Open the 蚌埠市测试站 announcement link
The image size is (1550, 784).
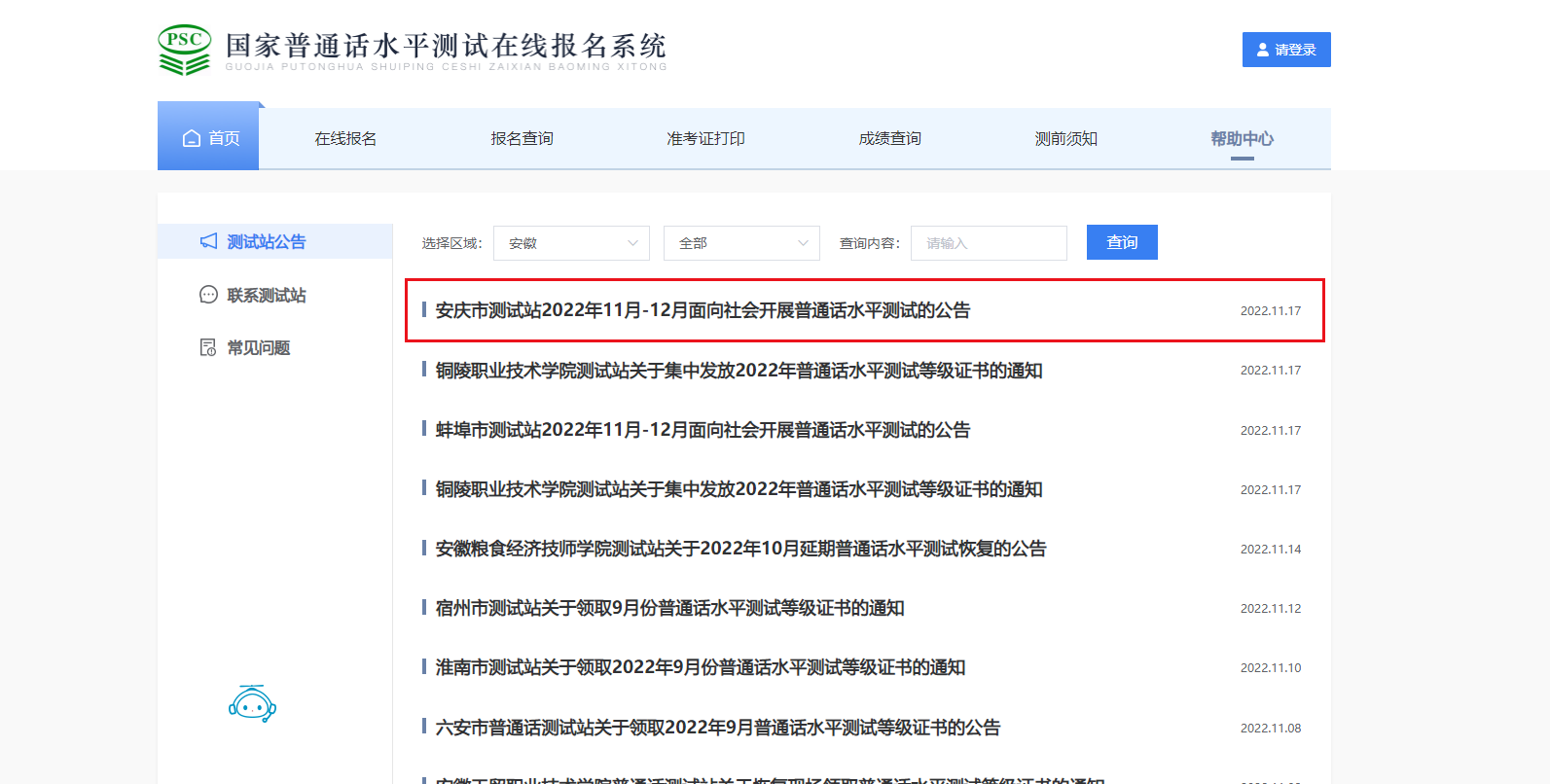point(703,430)
